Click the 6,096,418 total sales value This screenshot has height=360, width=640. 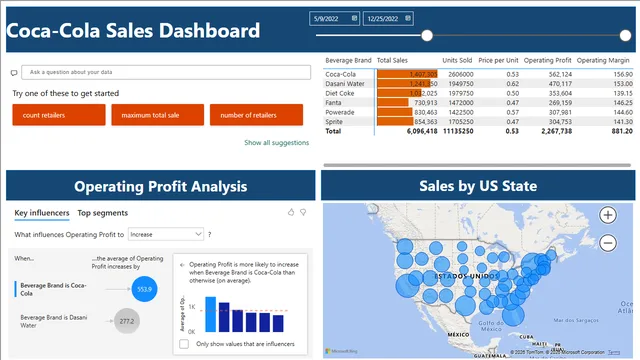pyautogui.click(x=422, y=131)
